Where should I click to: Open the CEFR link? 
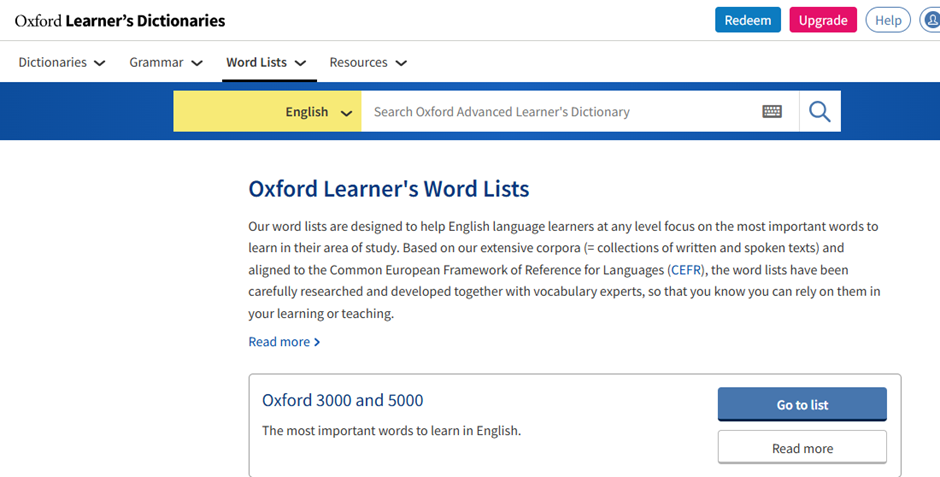[686, 270]
